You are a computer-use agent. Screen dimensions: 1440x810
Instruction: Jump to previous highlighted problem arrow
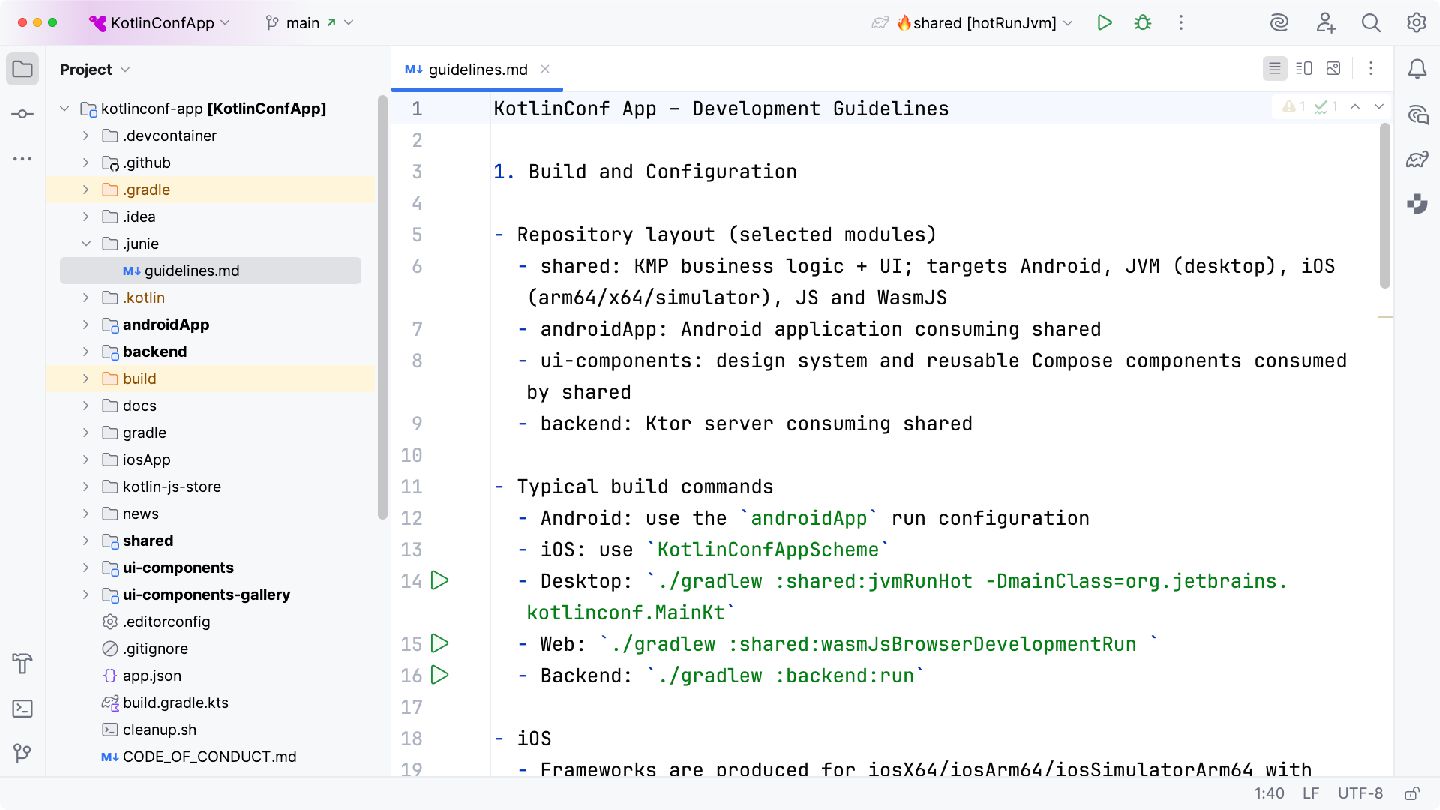coord(1355,106)
